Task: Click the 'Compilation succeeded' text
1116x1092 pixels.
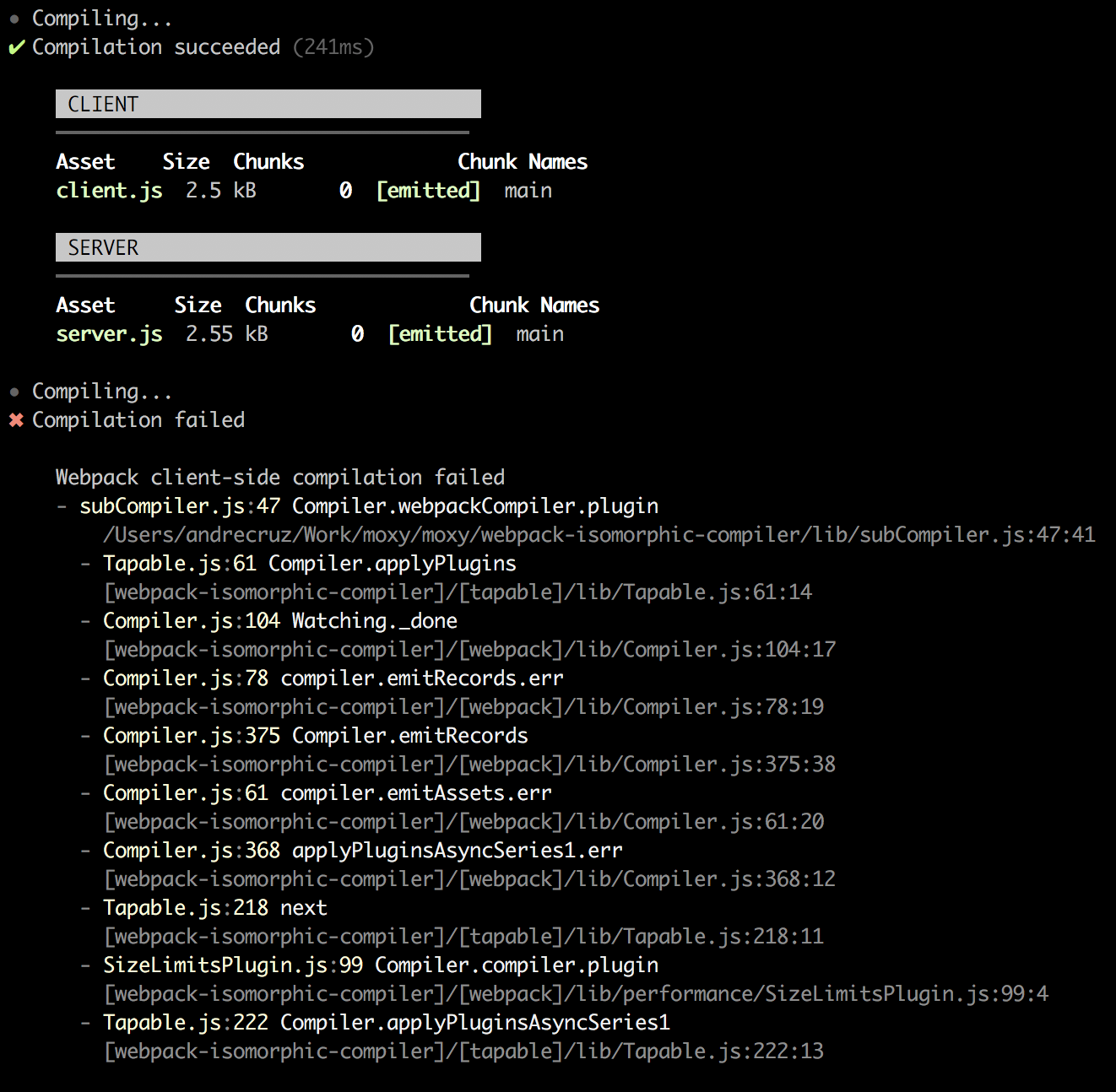Action: pyautogui.click(x=156, y=47)
